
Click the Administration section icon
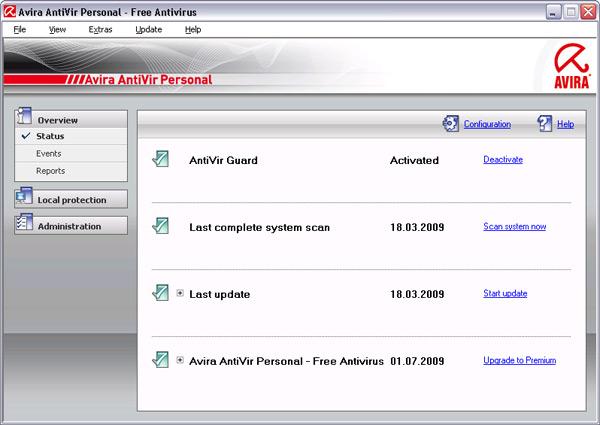click(25, 226)
